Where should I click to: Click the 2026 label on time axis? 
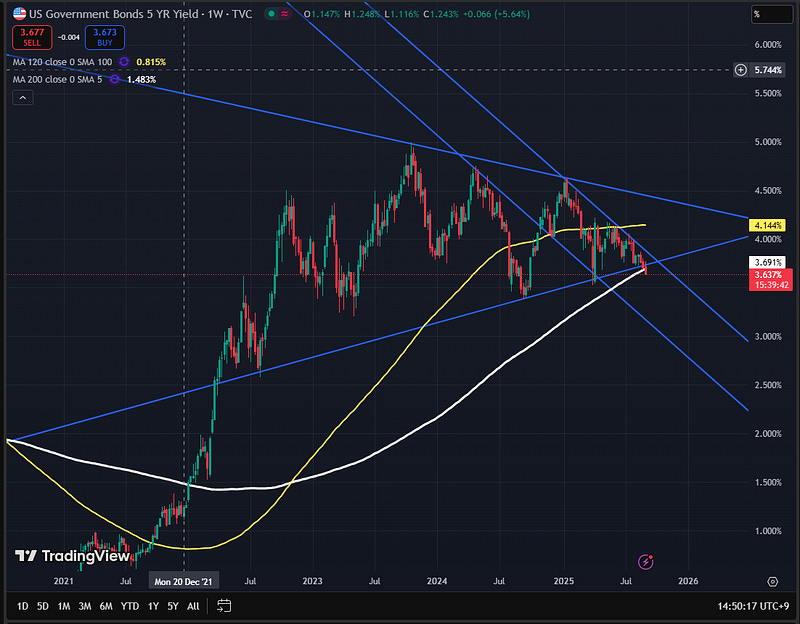click(688, 581)
